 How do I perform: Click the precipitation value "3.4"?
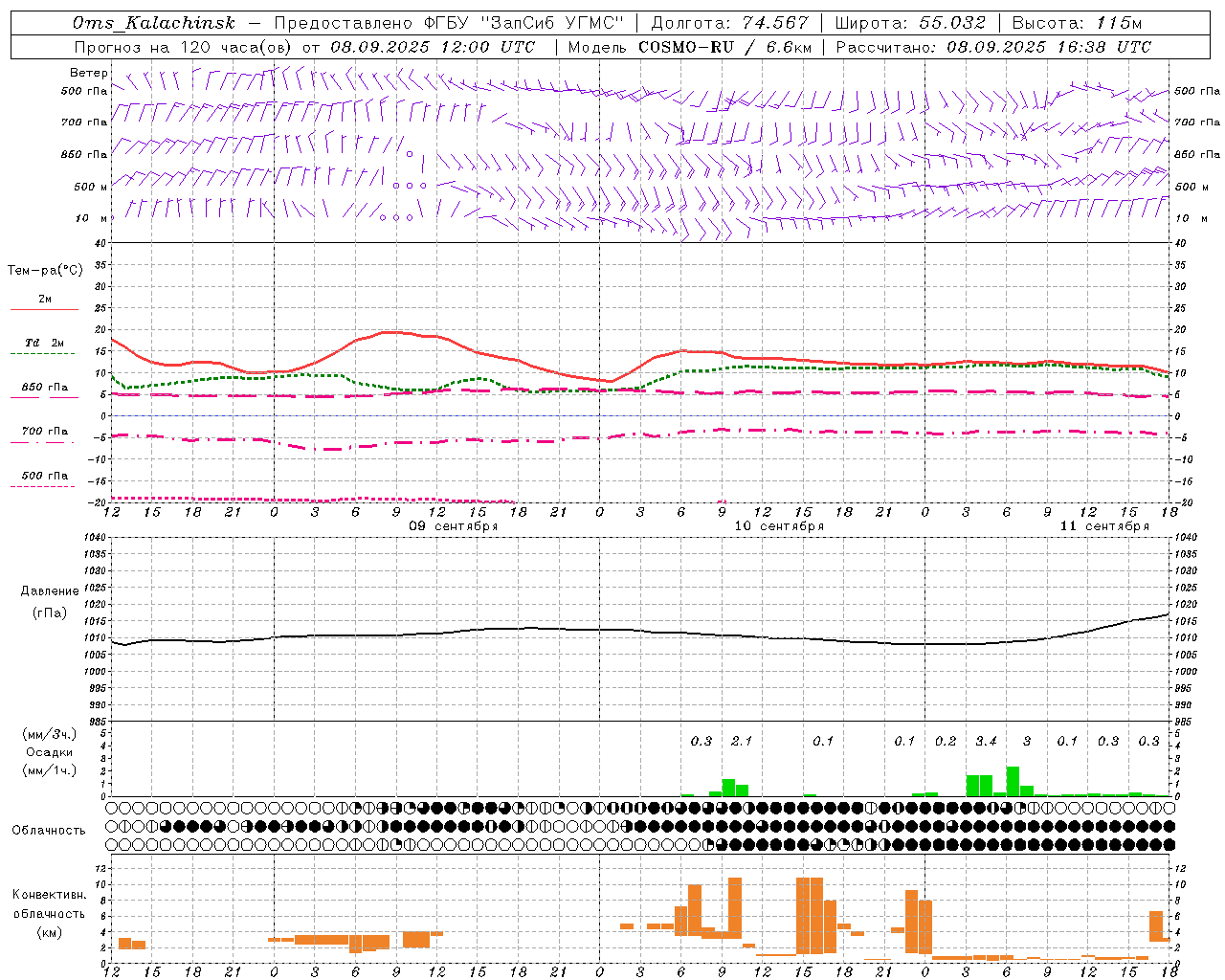click(x=986, y=742)
